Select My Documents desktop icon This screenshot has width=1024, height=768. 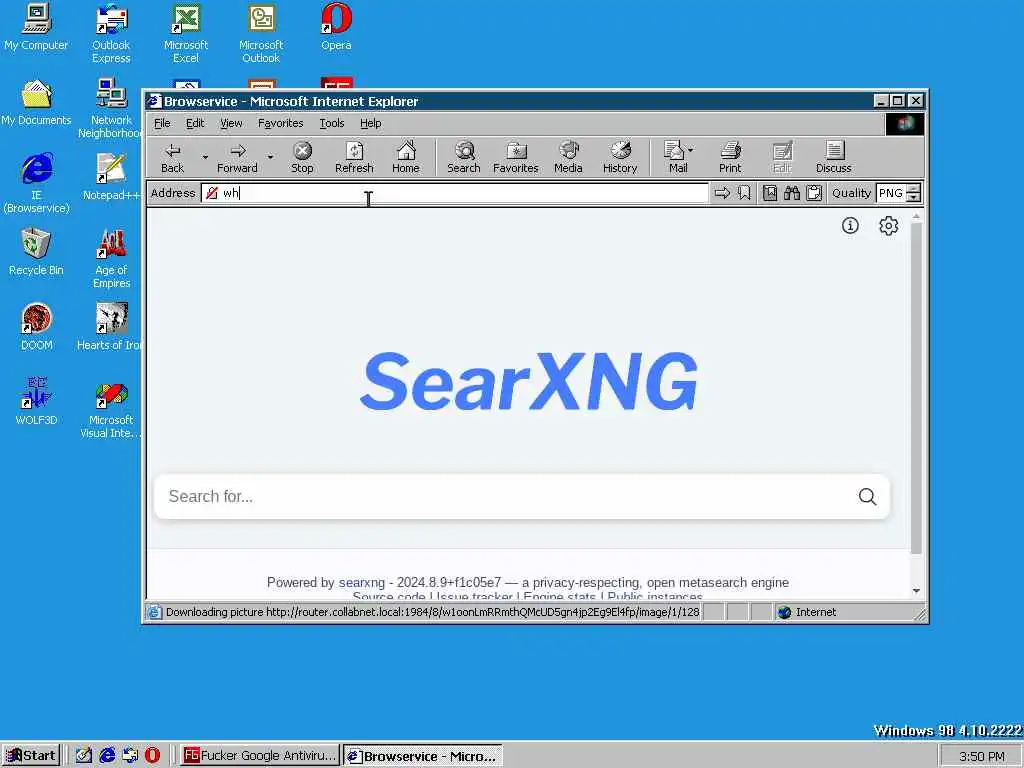click(x=36, y=103)
